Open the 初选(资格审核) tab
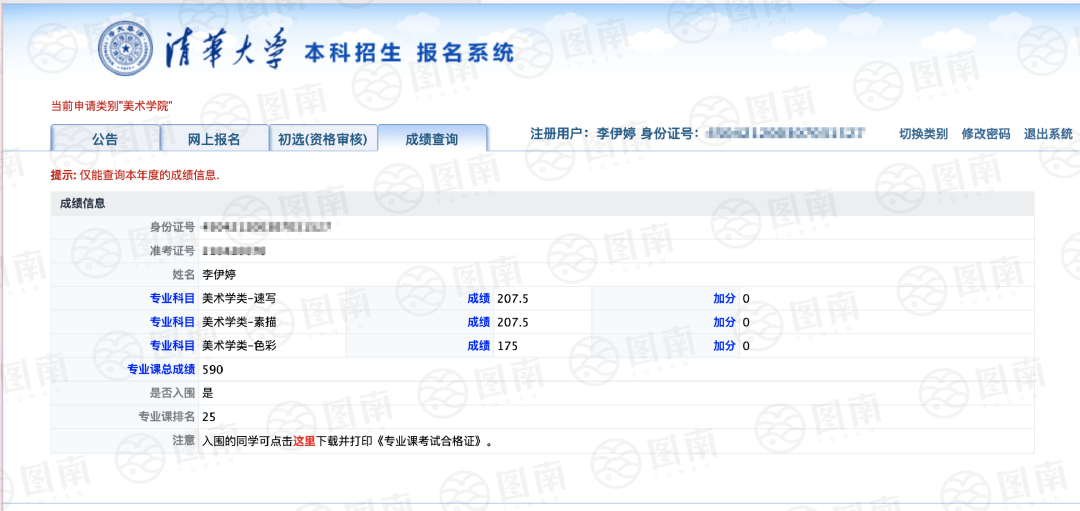 click(x=323, y=138)
